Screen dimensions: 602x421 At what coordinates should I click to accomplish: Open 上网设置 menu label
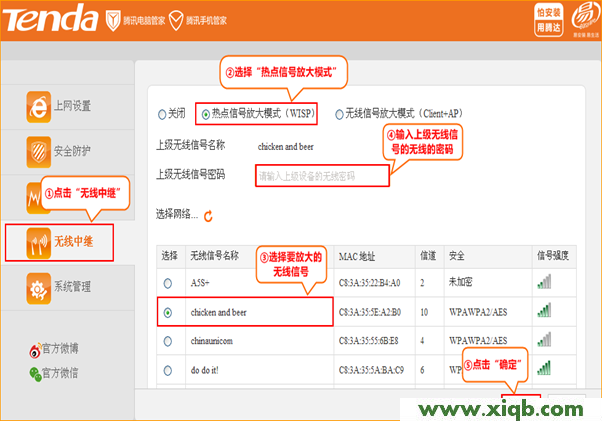73,106
